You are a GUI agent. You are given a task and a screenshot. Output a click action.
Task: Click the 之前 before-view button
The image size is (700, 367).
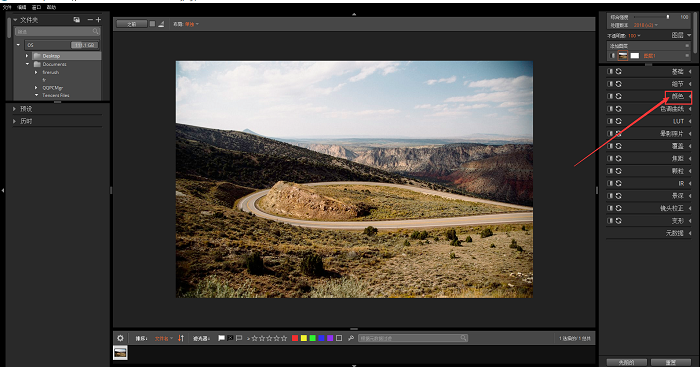click(131, 24)
